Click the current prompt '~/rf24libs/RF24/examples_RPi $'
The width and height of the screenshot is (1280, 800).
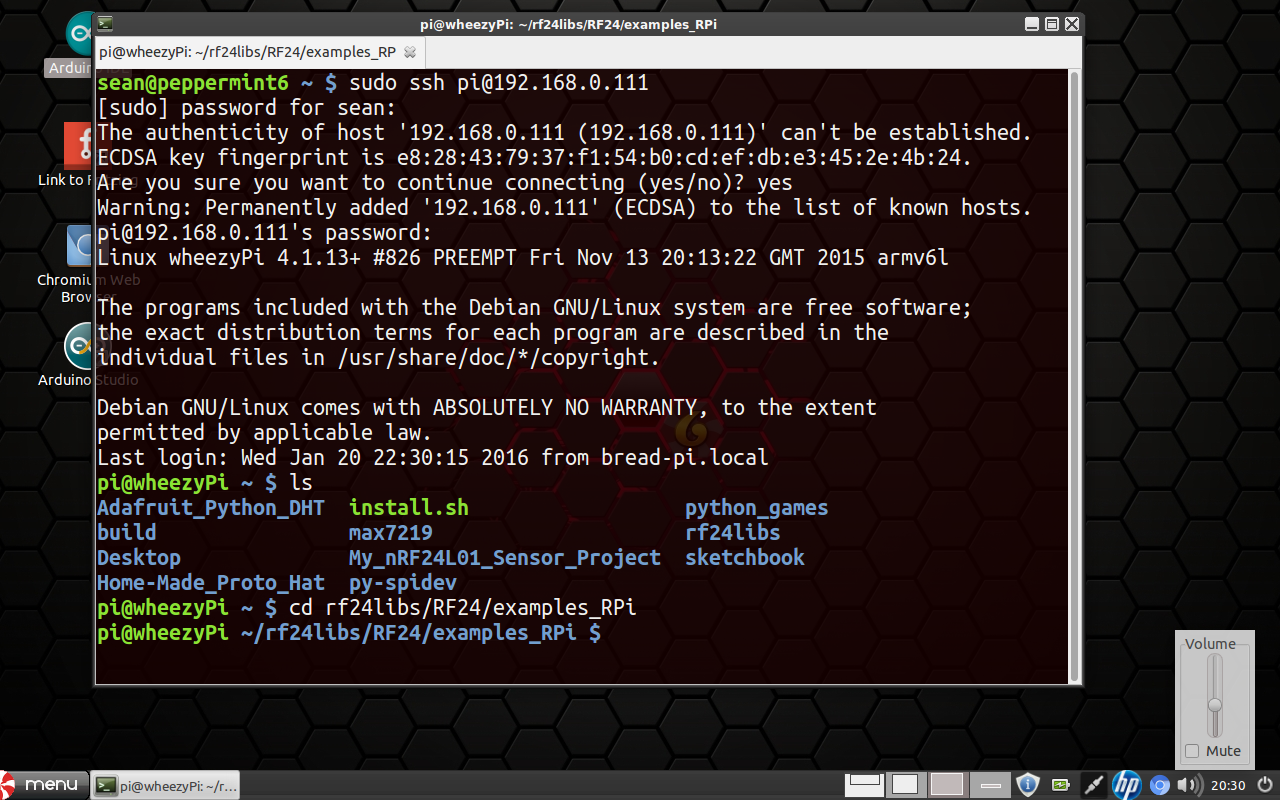[x=421, y=633]
